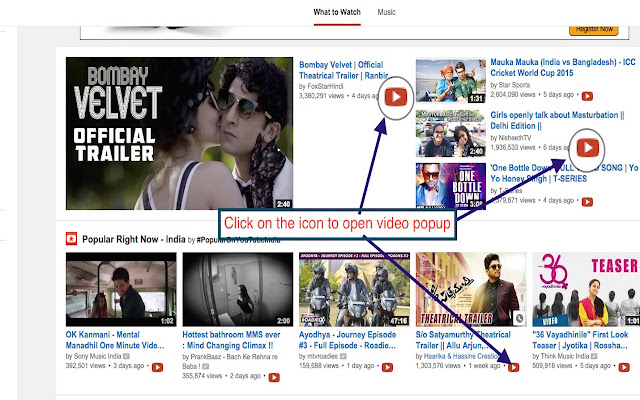Play the 36 Vayadhinile Teaser thumbnail
640x400 pixels.
click(586, 289)
